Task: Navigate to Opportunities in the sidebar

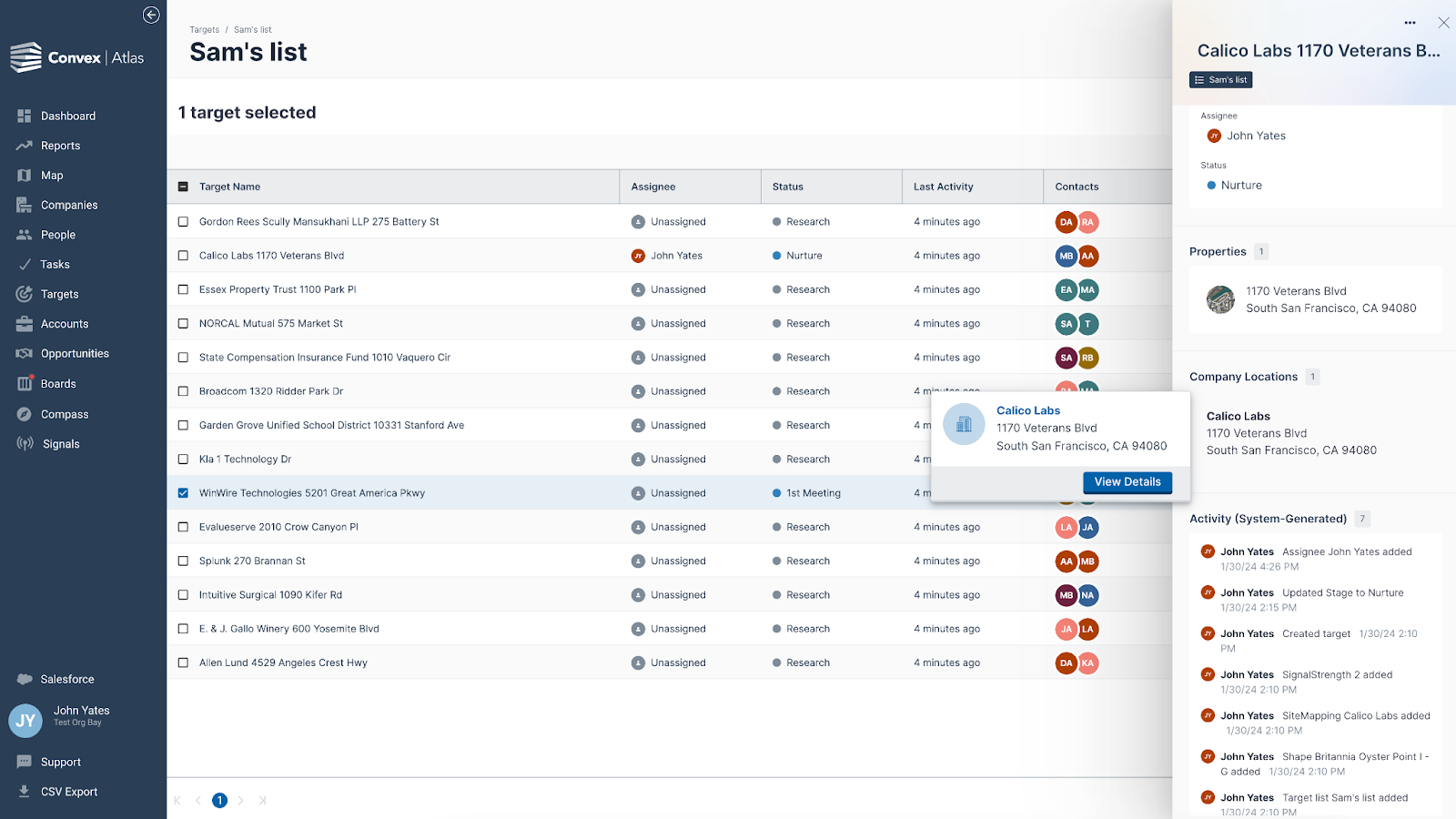Action: (x=75, y=354)
